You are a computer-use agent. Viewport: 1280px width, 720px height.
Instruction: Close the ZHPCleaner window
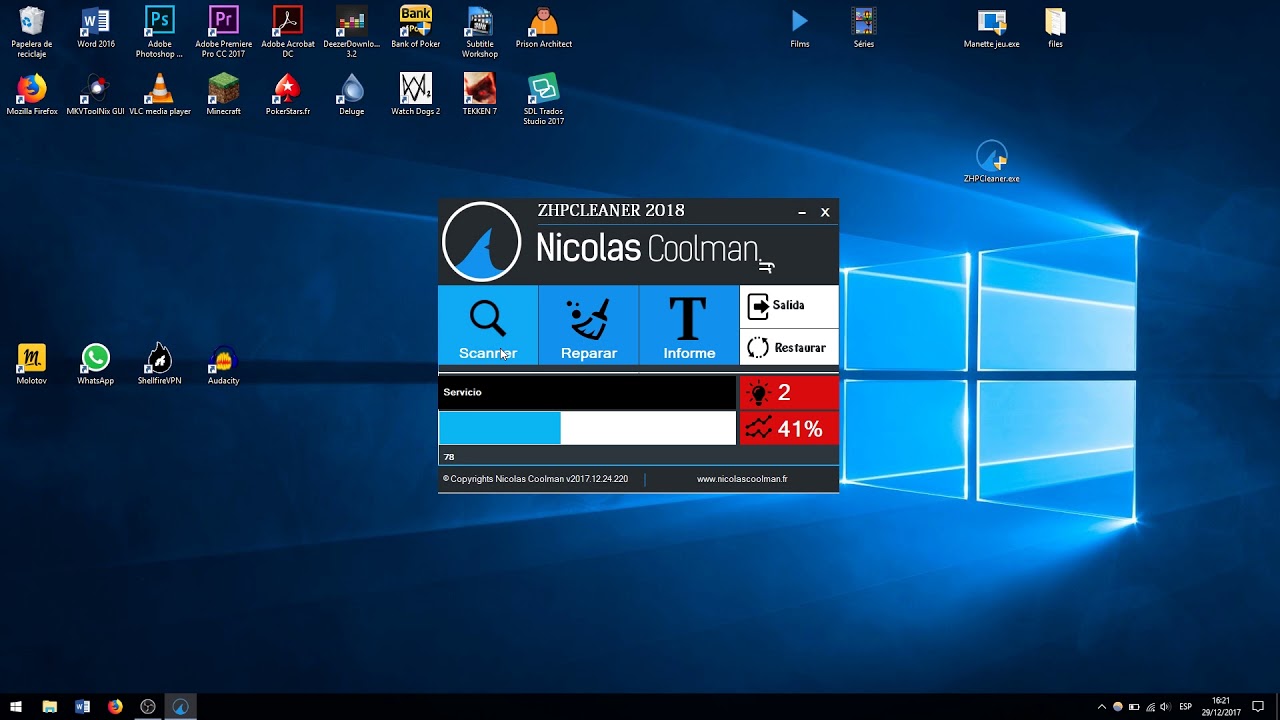(x=825, y=212)
